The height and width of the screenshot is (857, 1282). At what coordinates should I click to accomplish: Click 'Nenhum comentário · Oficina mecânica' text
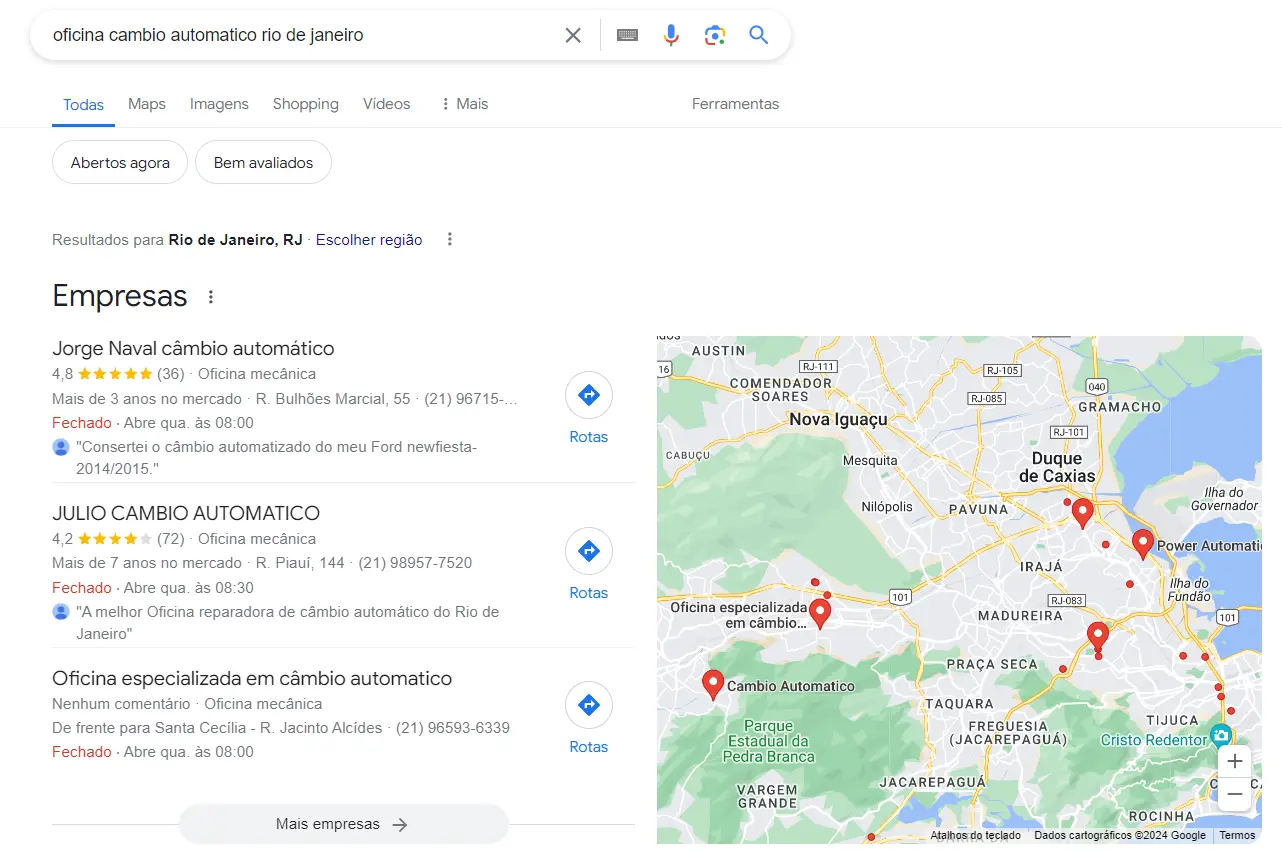click(187, 704)
